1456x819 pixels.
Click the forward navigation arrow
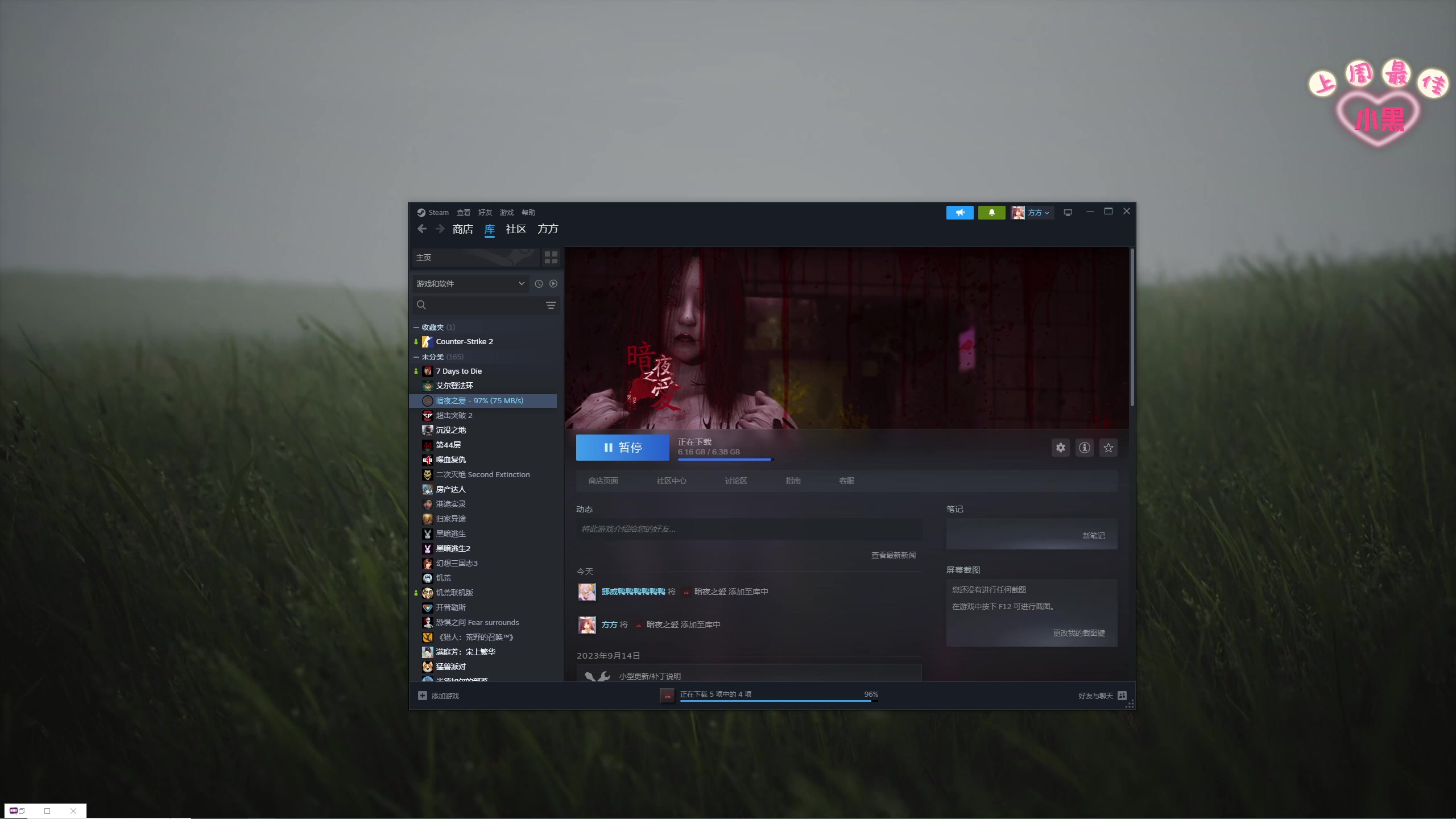440,229
